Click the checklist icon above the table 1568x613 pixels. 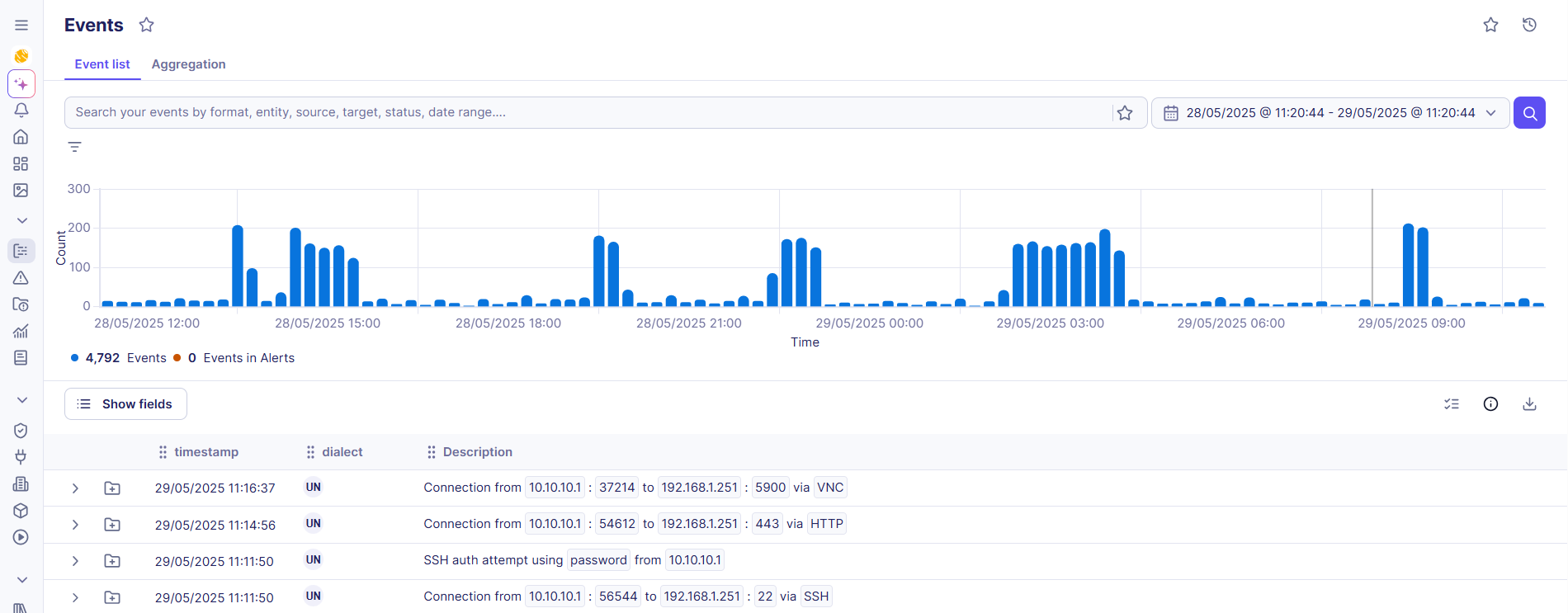pyautogui.click(x=1452, y=404)
